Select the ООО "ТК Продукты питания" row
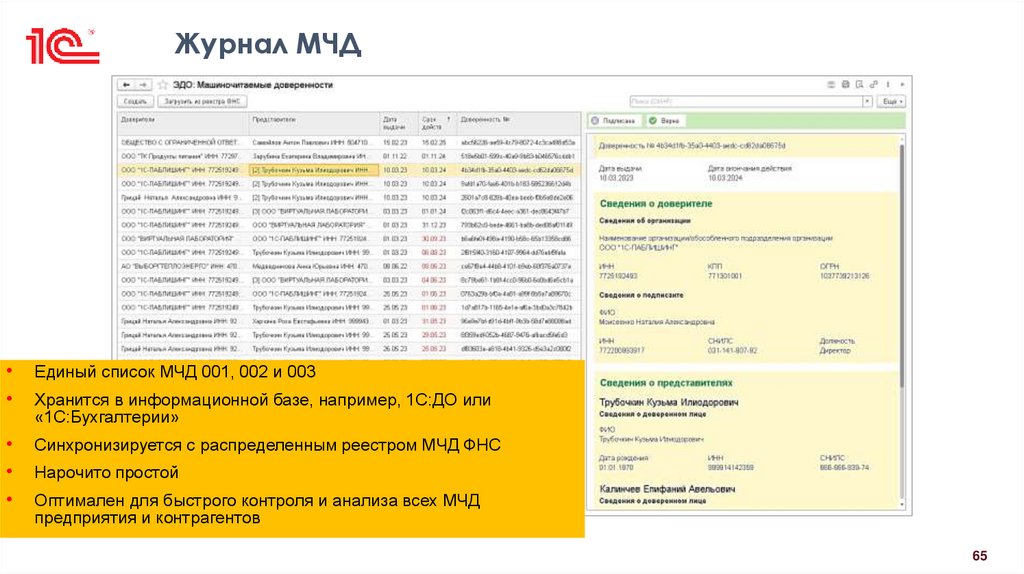This screenshot has height=574, width=1024. tap(348, 156)
